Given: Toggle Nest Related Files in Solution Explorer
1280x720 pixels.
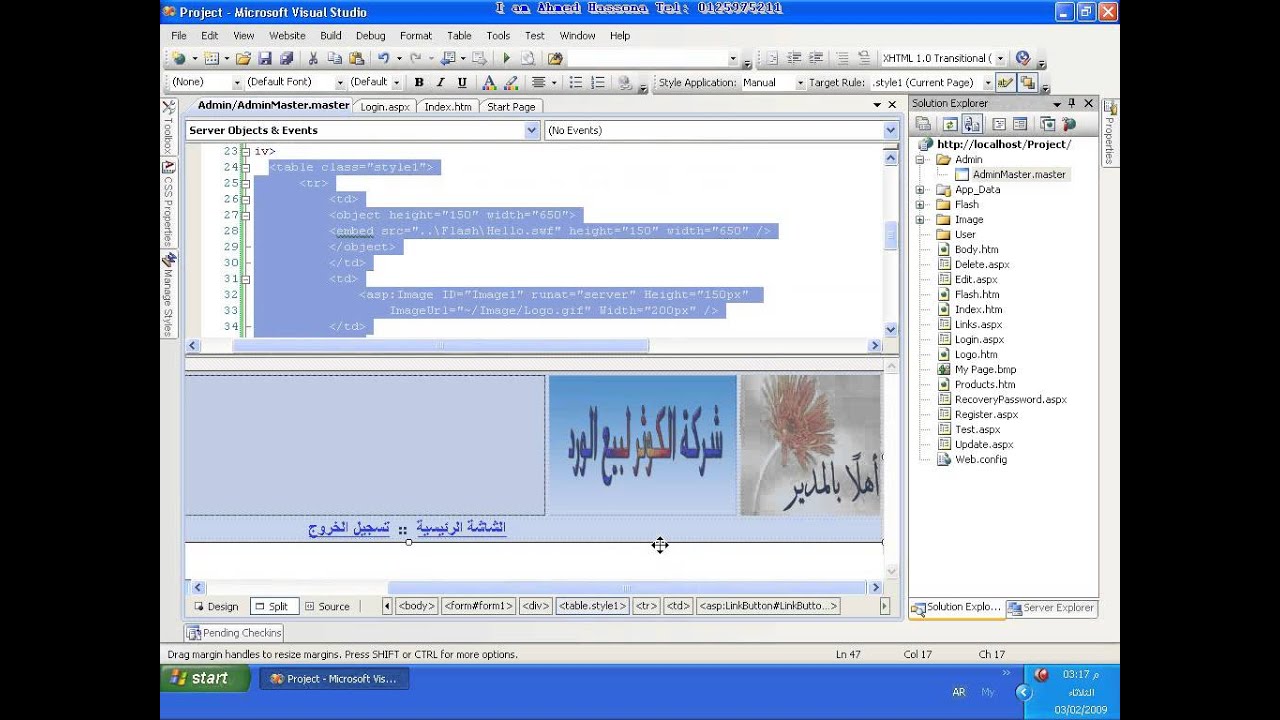Looking at the screenshot, I should [972, 124].
